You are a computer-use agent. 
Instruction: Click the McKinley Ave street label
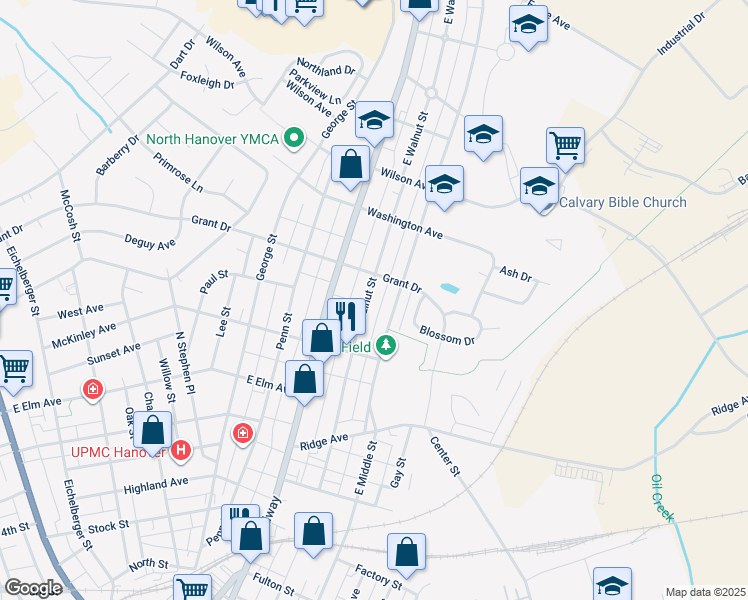click(x=84, y=335)
